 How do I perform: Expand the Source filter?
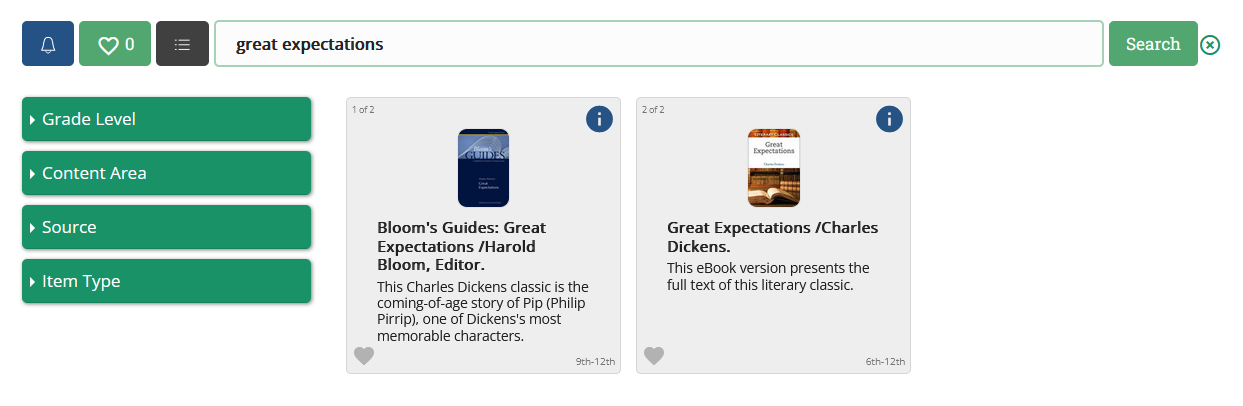coord(167,227)
